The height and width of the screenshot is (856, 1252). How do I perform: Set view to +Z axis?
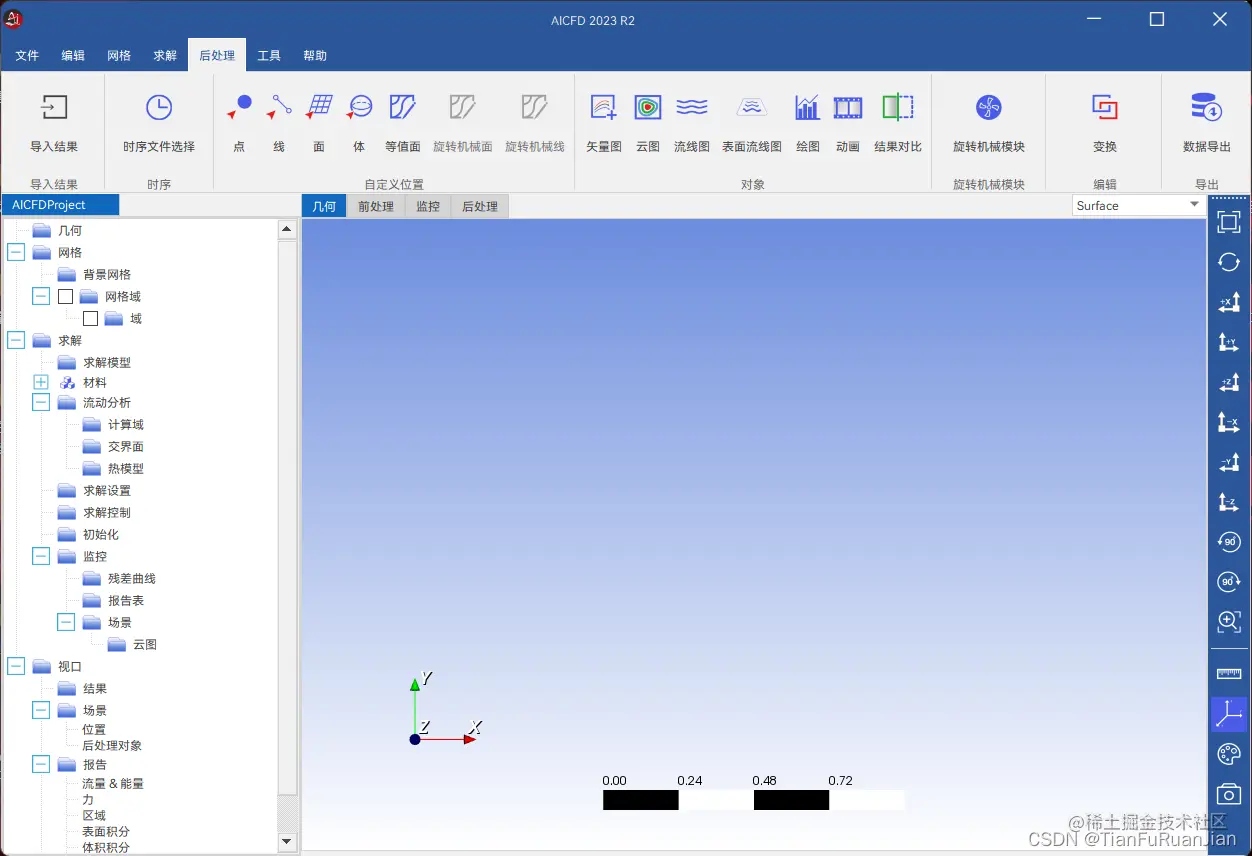1229,382
